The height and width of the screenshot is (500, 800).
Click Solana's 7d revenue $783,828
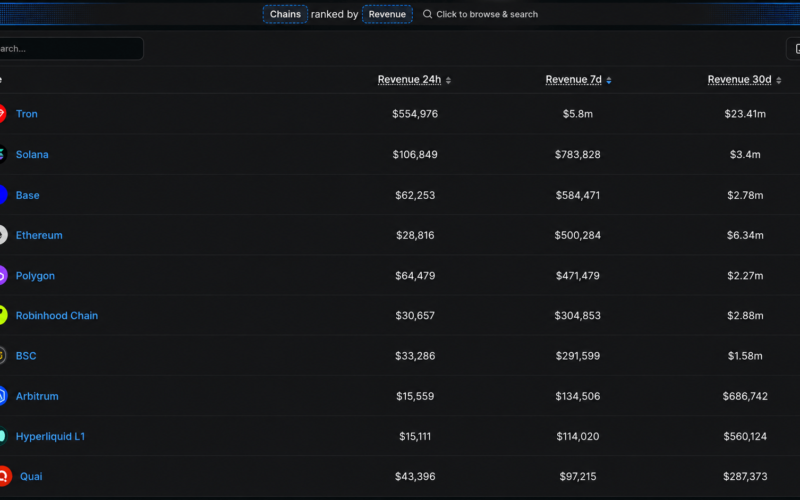pos(578,155)
